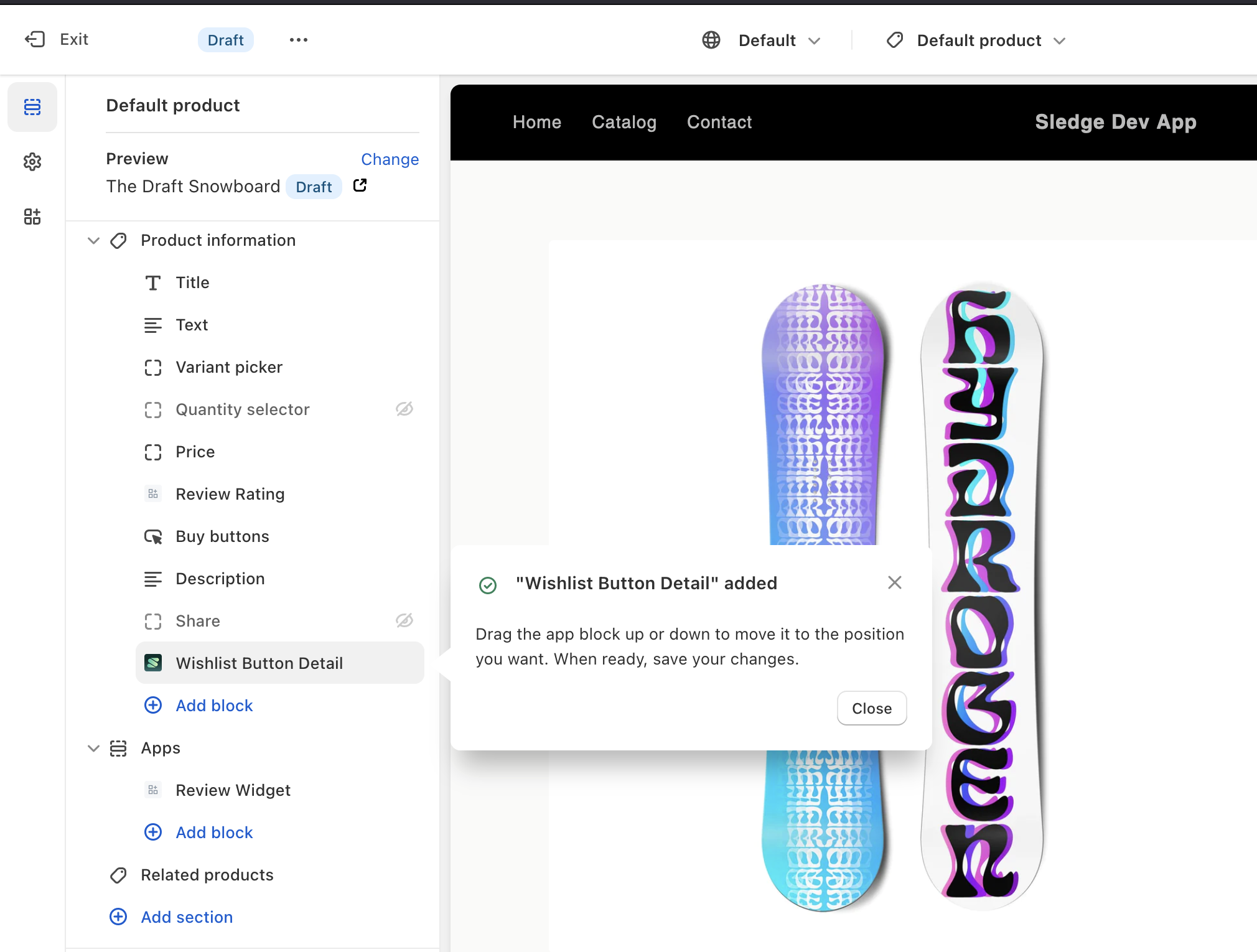This screenshot has width=1257, height=952.
Task: Open the Sections panel icon in sidebar
Action: point(32,107)
